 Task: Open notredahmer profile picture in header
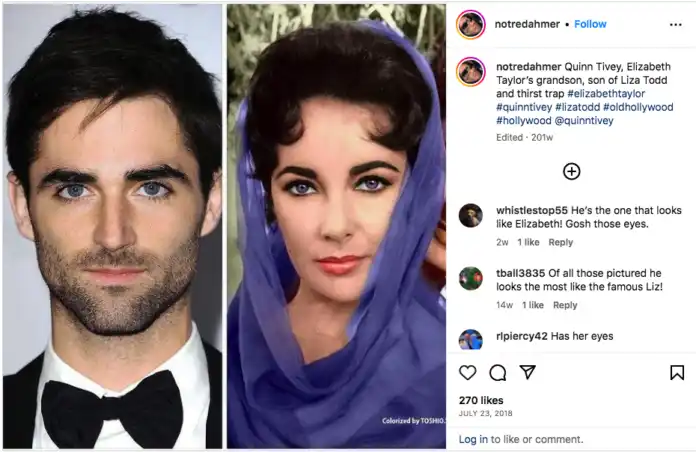[471, 25]
